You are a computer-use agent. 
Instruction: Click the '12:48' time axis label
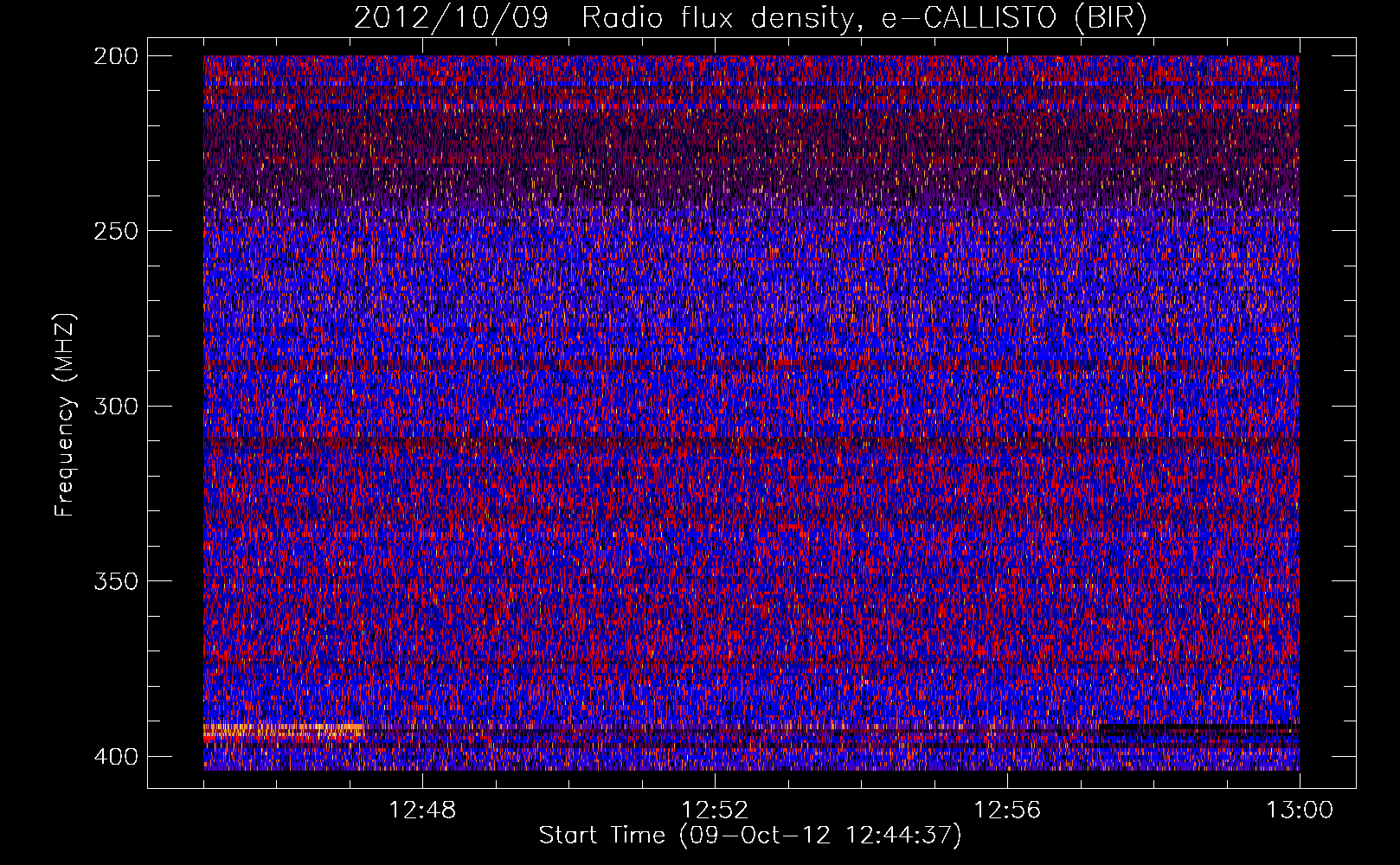422,811
